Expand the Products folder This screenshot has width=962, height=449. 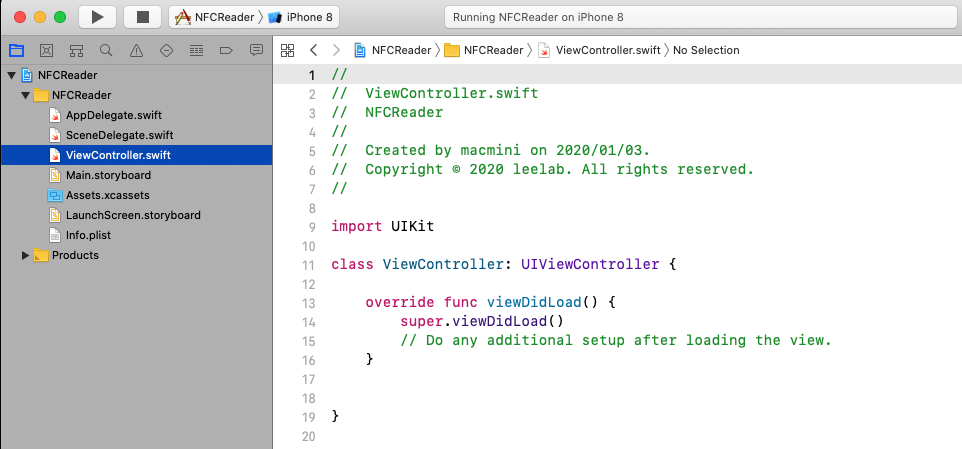26,255
